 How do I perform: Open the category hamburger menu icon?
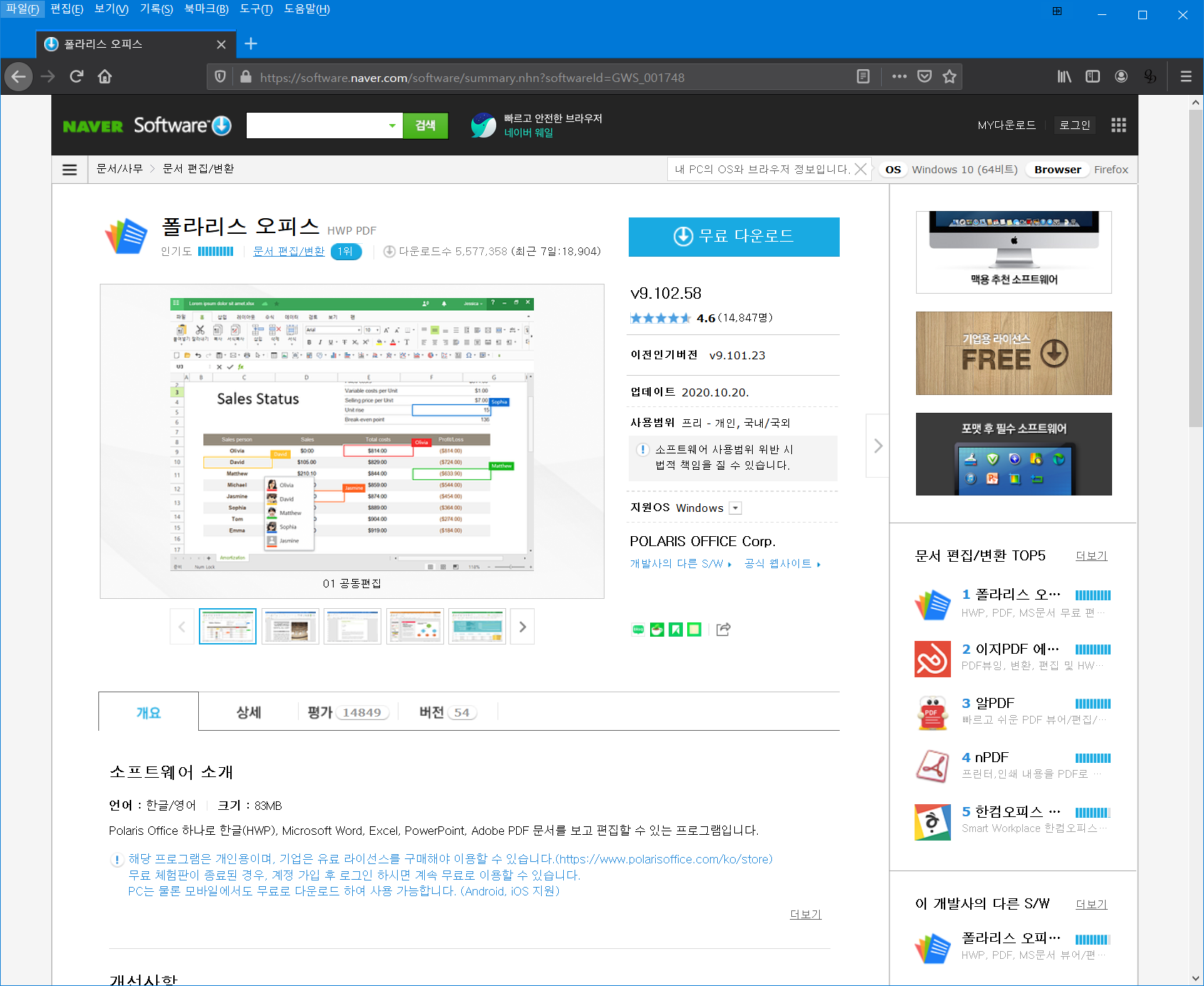[x=70, y=170]
